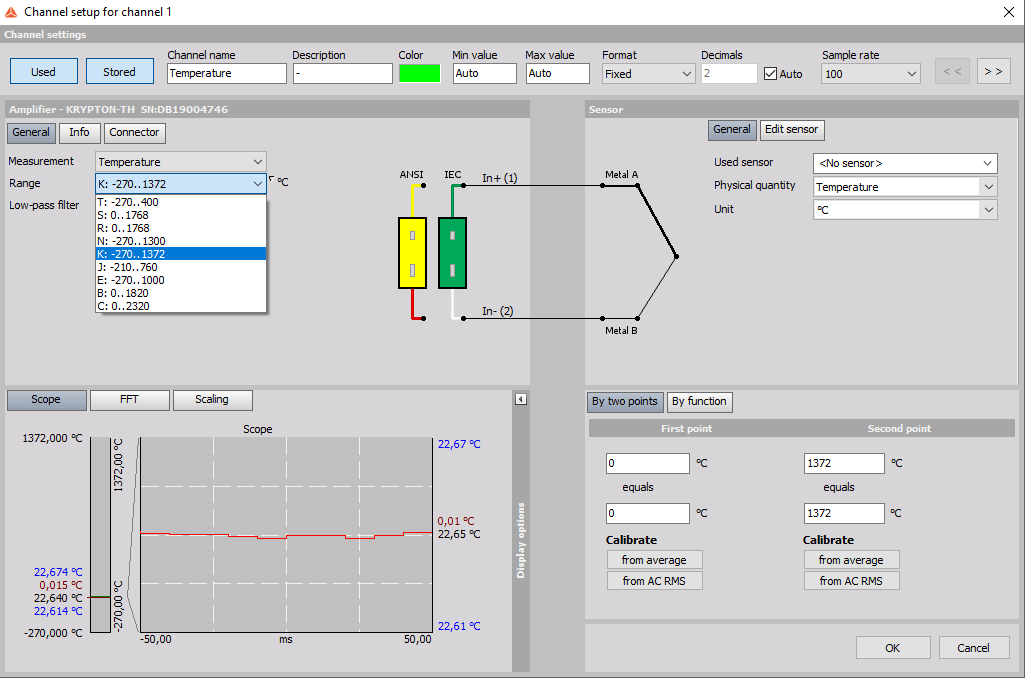
Task: Click the Max value field
Action: [x=558, y=73]
